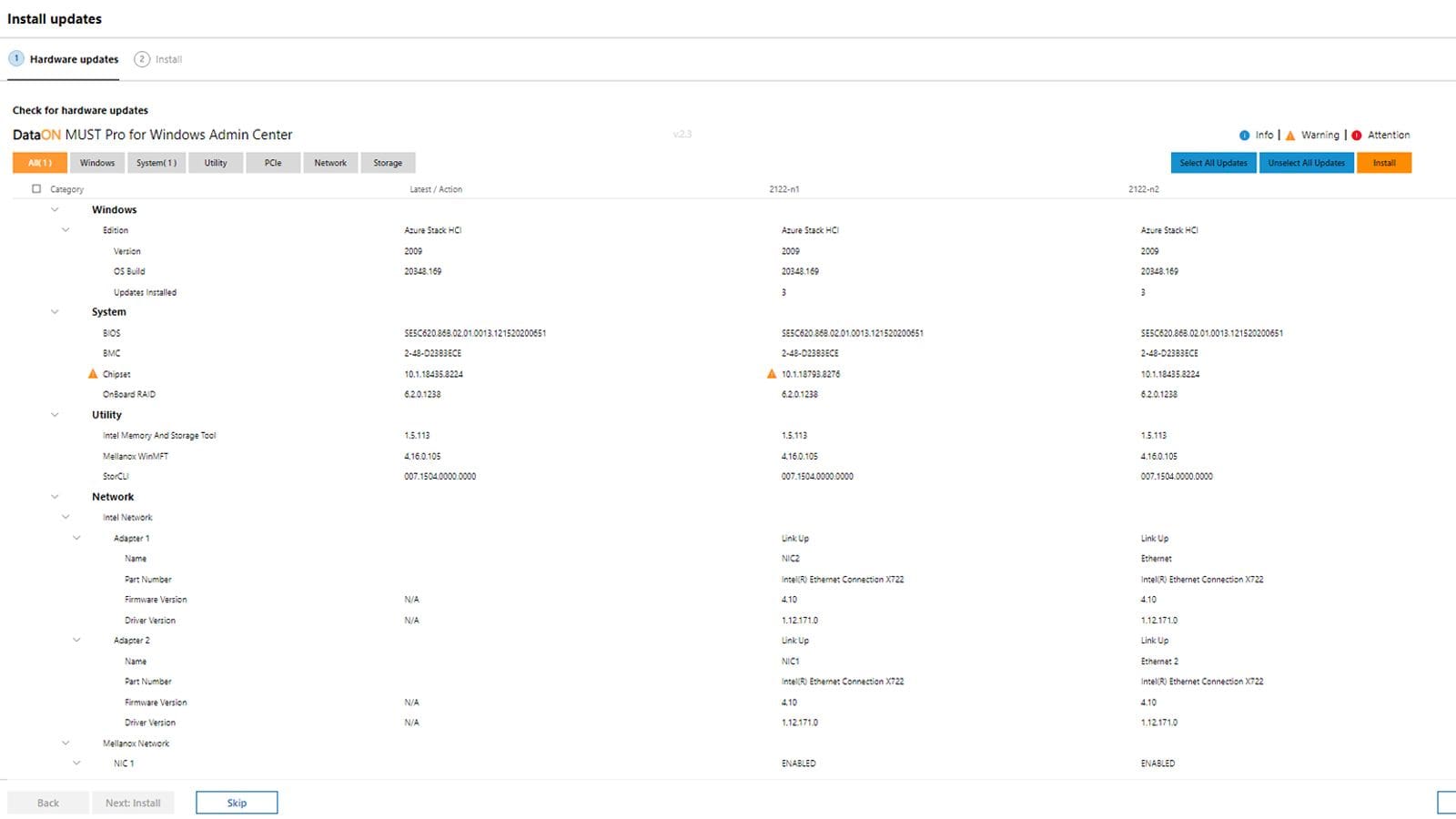Tick the Category select-all checkbox

[36, 189]
